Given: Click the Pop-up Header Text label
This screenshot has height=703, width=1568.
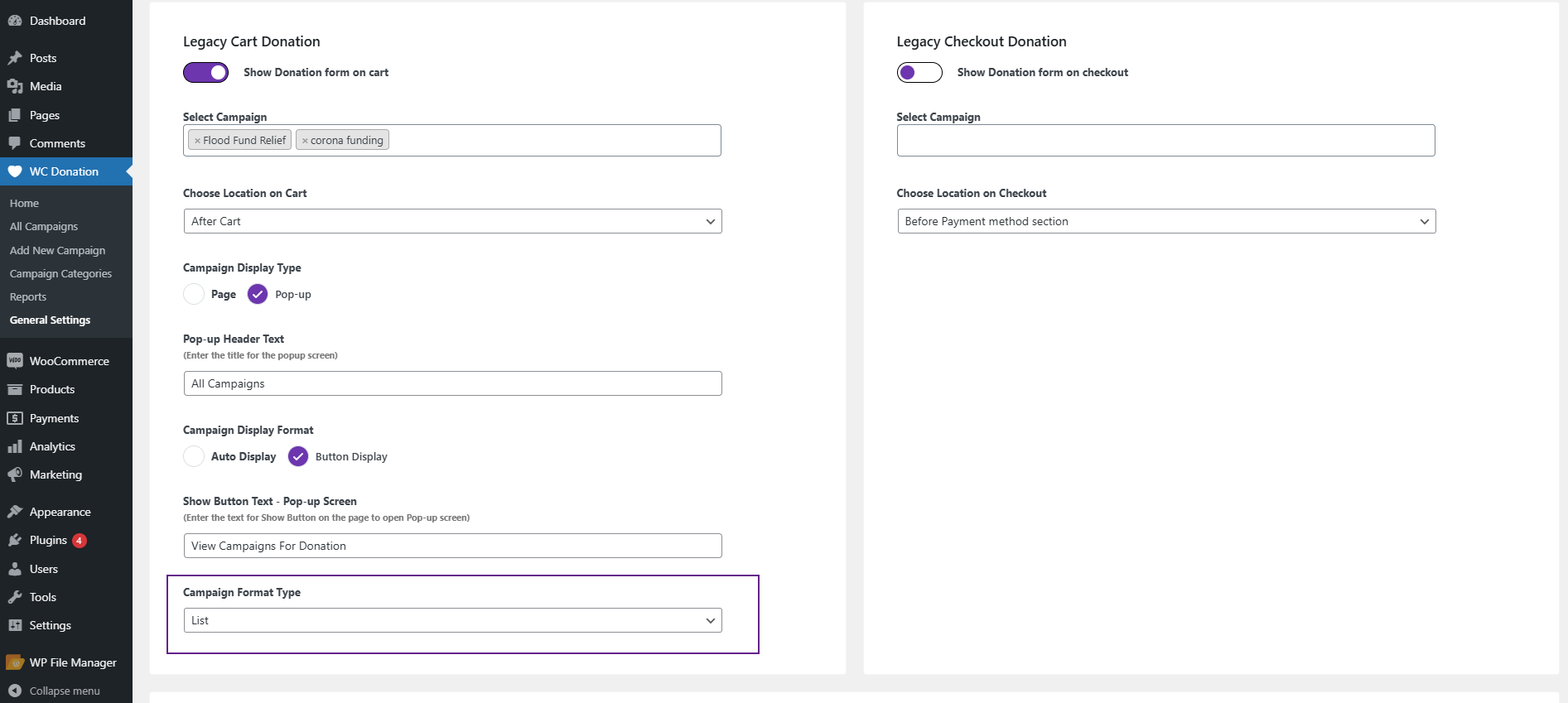Looking at the screenshot, I should [234, 339].
